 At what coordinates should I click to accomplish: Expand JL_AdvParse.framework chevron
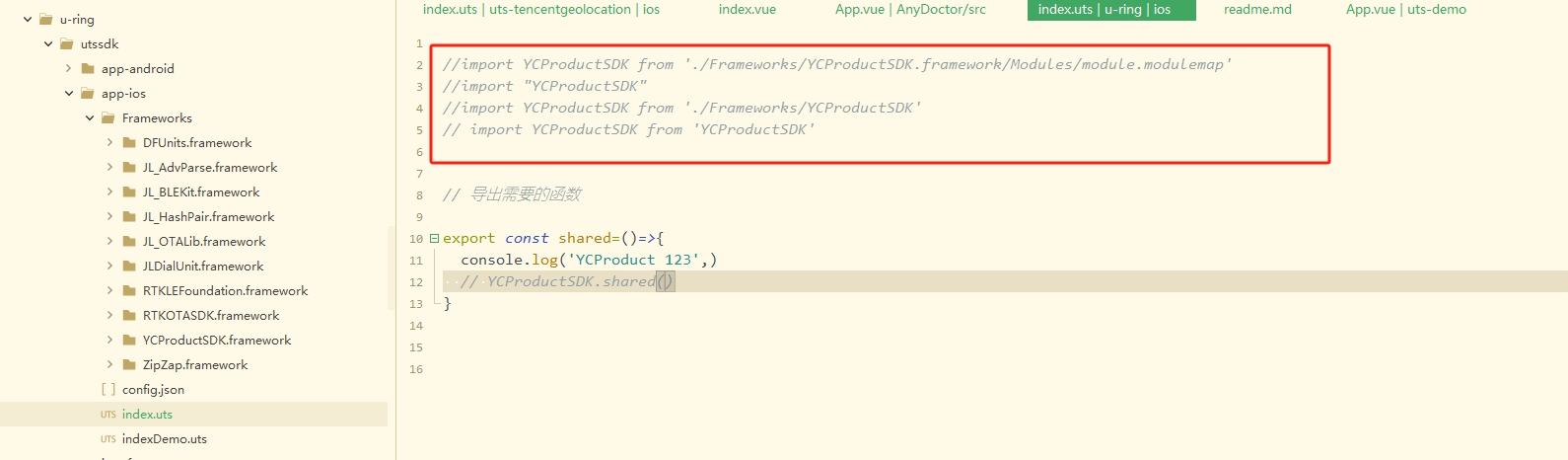tap(109, 167)
